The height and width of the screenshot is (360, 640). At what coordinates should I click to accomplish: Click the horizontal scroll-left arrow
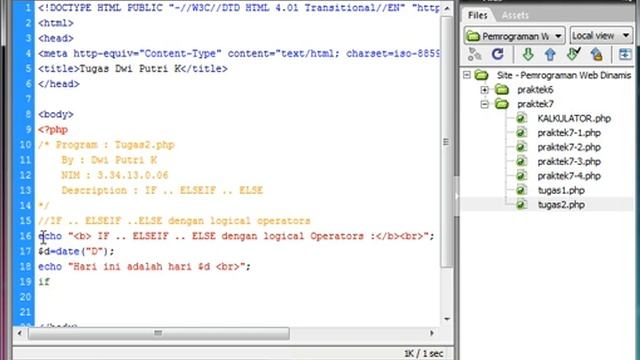pos(19,333)
